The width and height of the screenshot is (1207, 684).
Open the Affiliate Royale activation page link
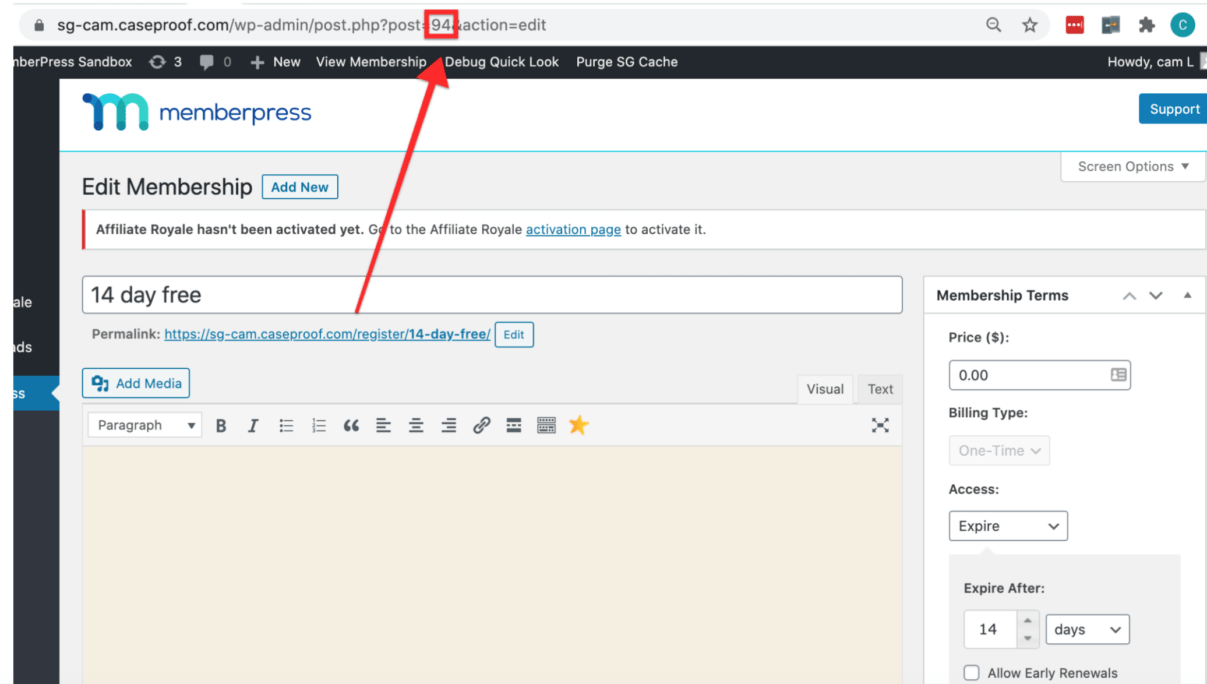[x=573, y=229]
